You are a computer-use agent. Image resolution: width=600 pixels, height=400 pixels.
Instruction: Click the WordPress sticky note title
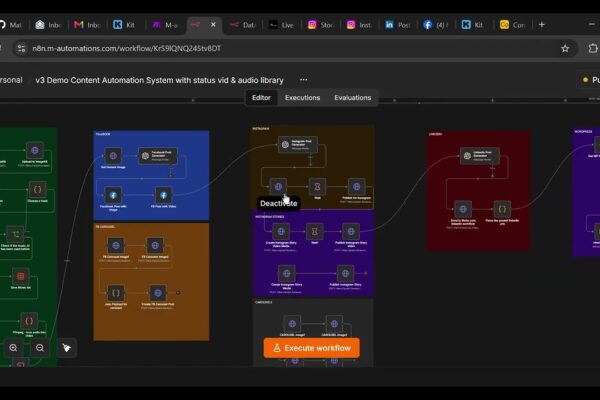(584, 131)
